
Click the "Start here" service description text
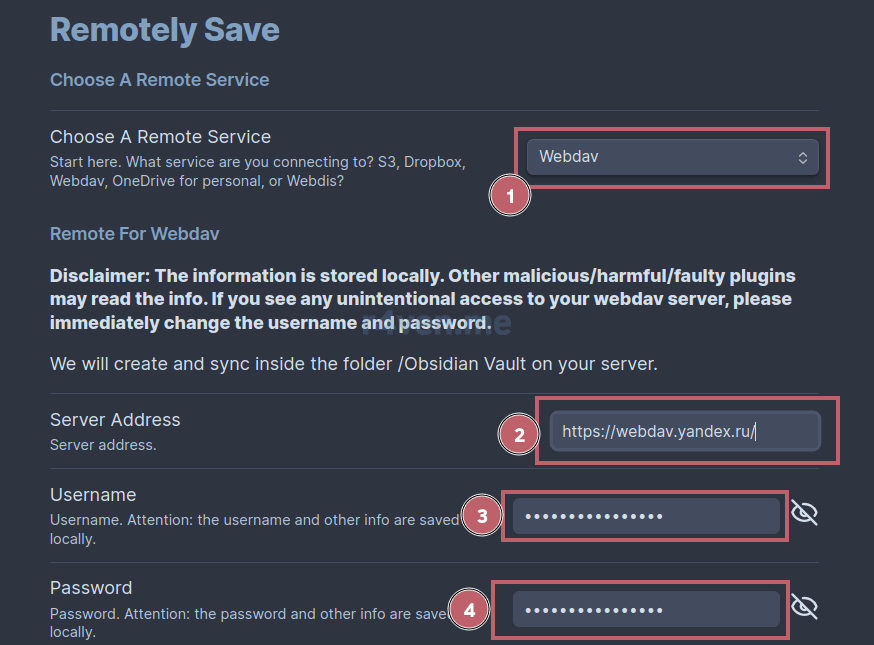[x=258, y=171]
